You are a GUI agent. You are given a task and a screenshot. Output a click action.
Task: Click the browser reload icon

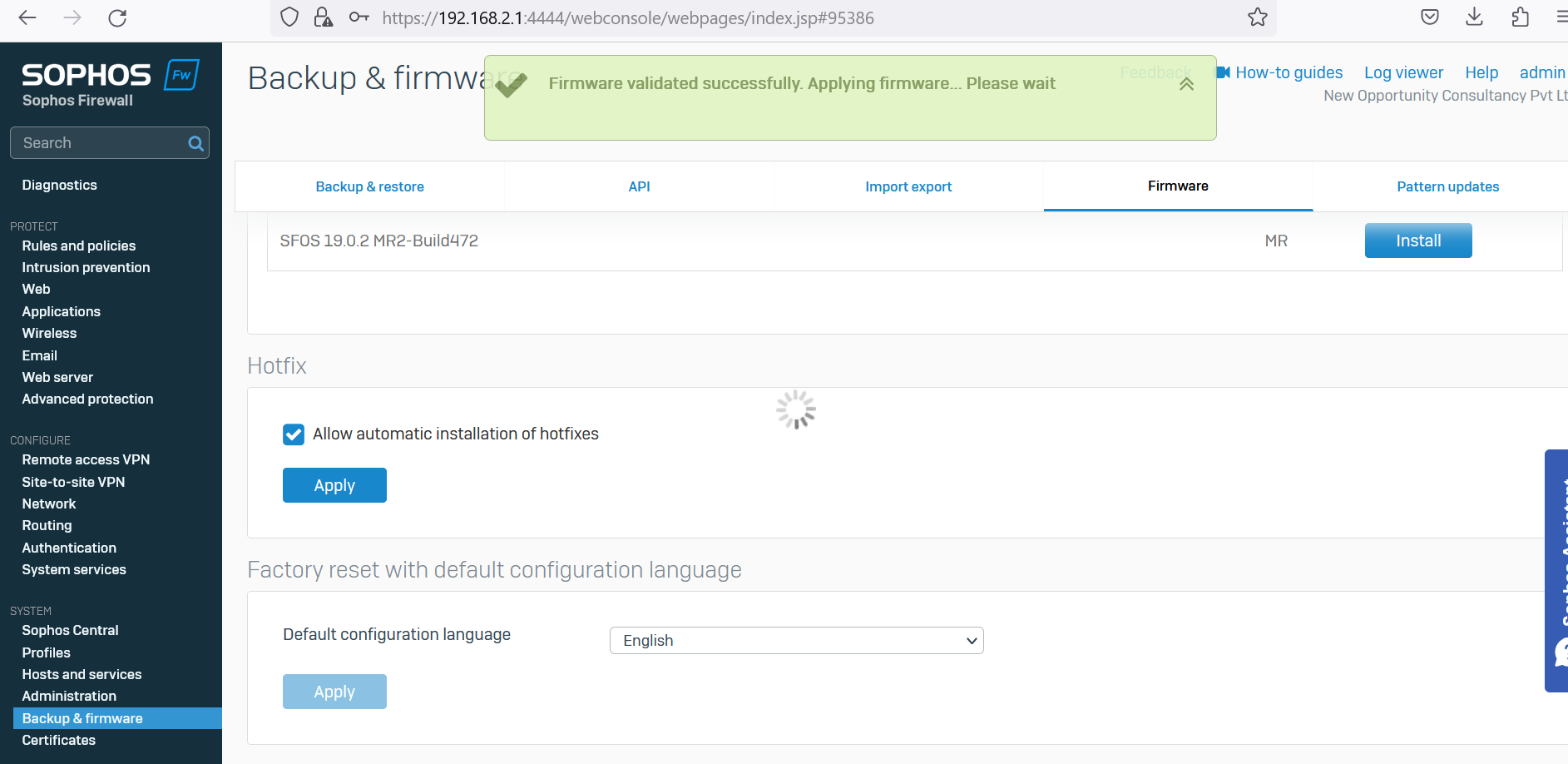(x=117, y=17)
